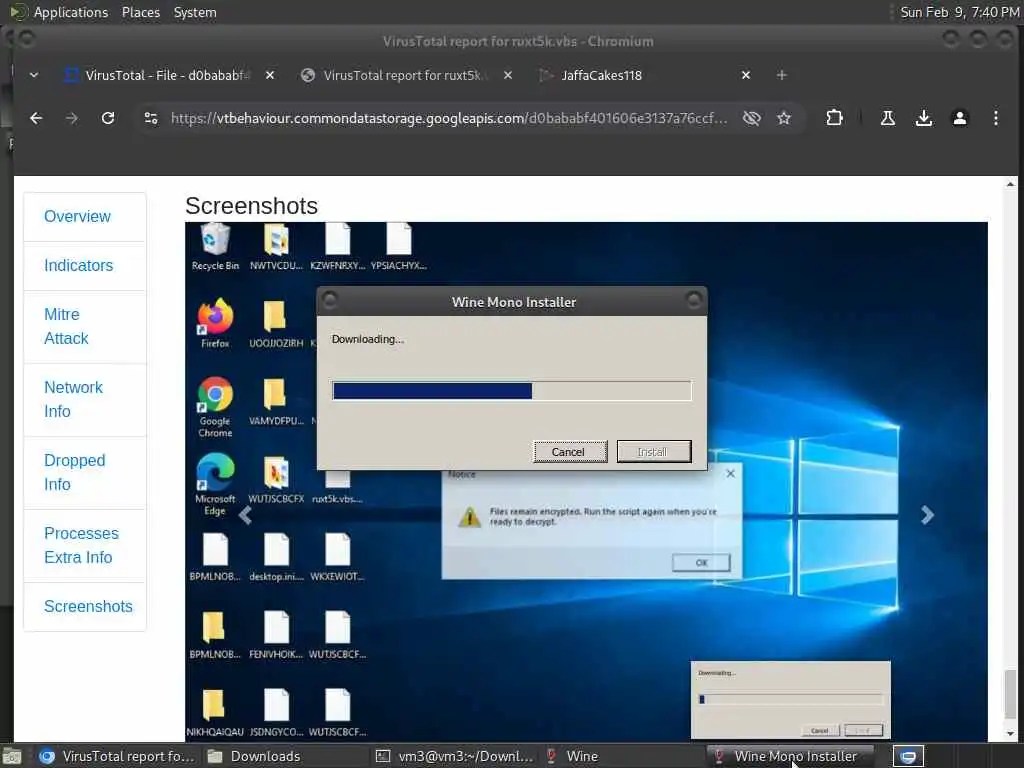Open the Chromium three-dot menu
The height and width of the screenshot is (768, 1024).
tap(995, 118)
